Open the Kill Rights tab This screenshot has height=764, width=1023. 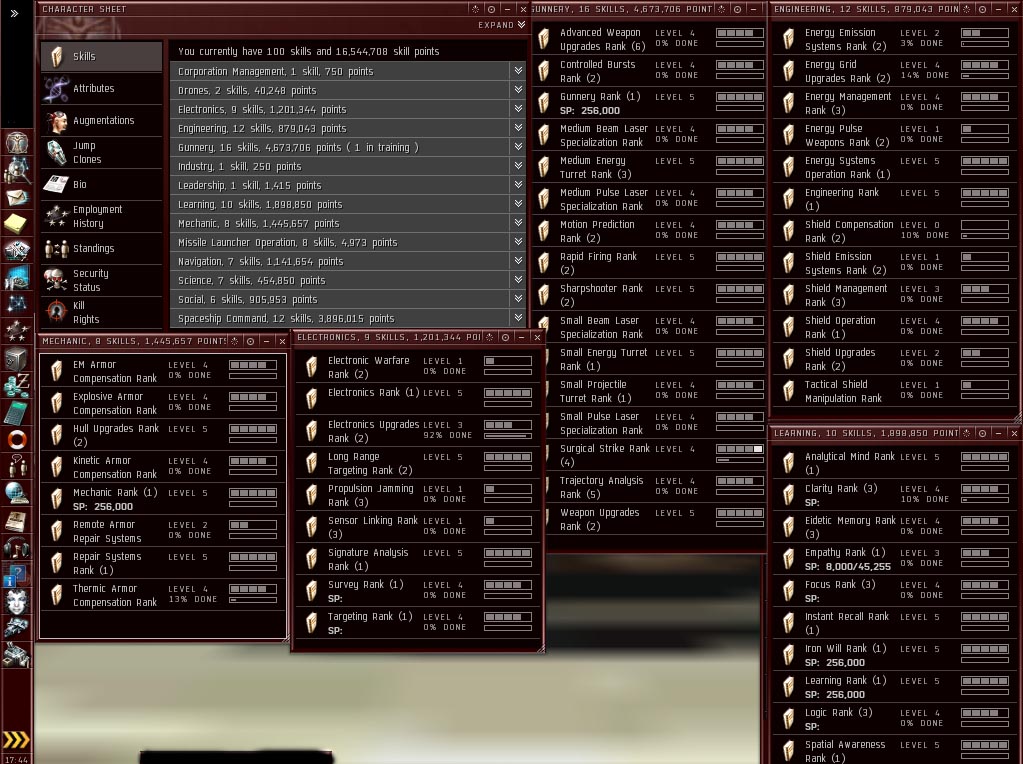coord(101,312)
